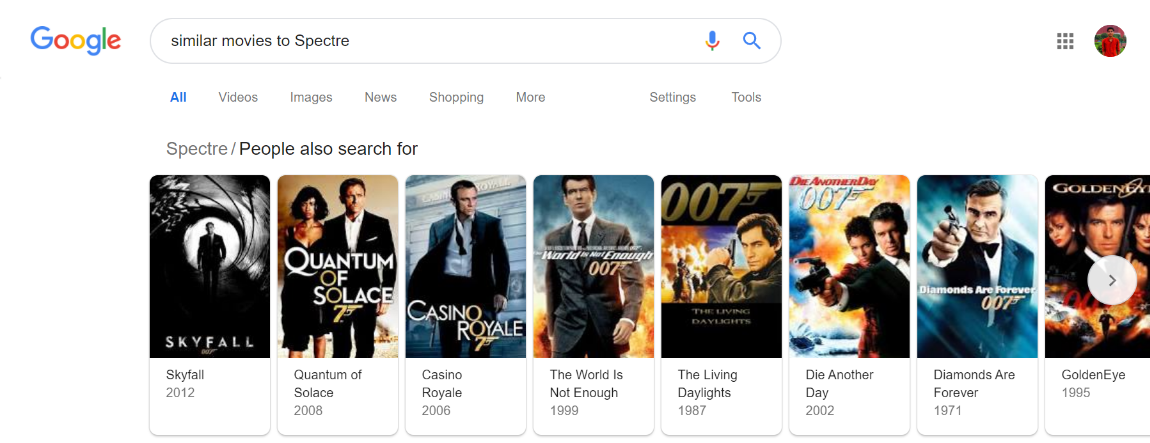Viewport: 1150px width, 443px height.
Task: Click The World Is Not Enough title
Action: click(x=586, y=384)
